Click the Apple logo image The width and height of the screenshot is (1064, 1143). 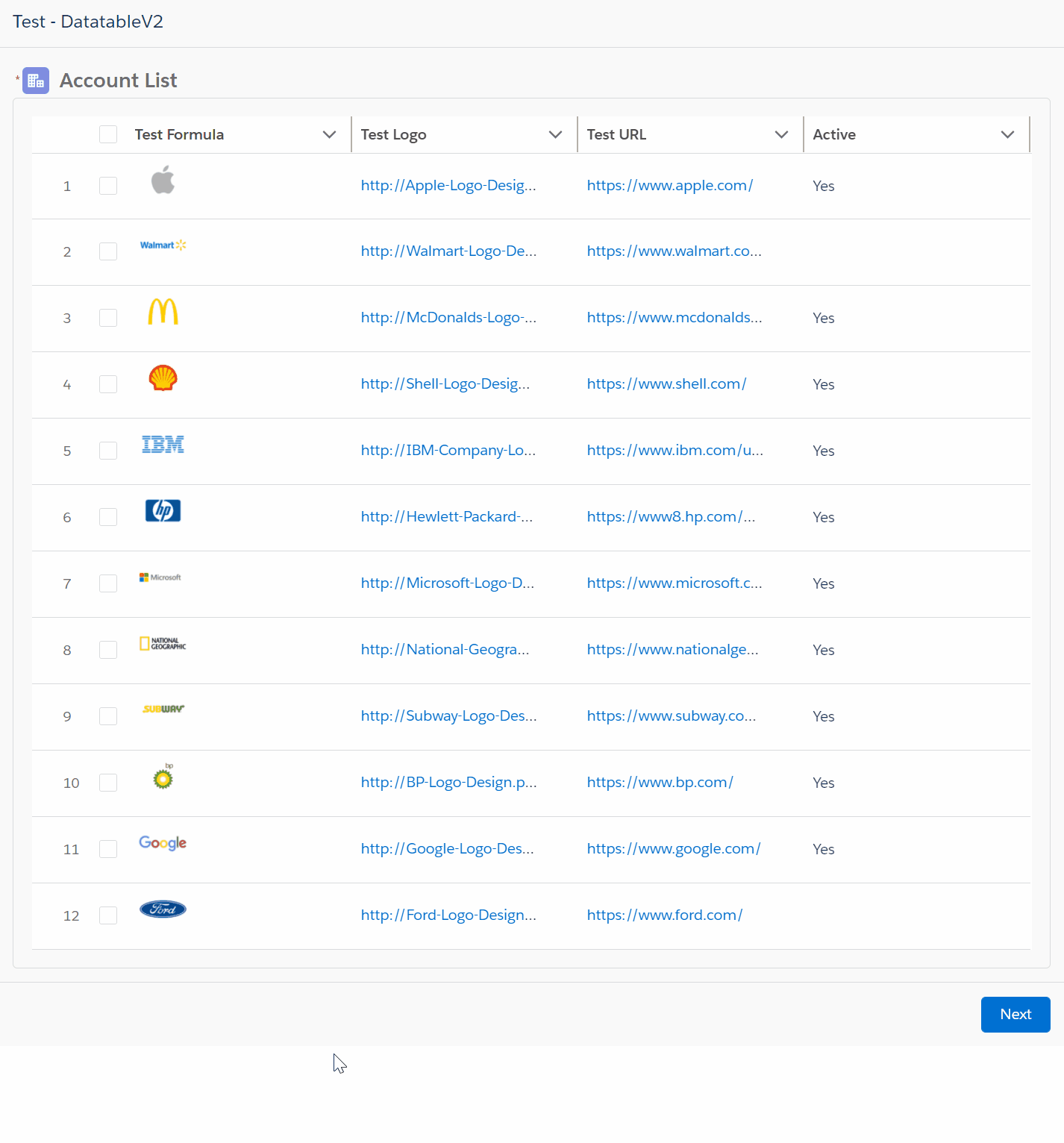[163, 179]
